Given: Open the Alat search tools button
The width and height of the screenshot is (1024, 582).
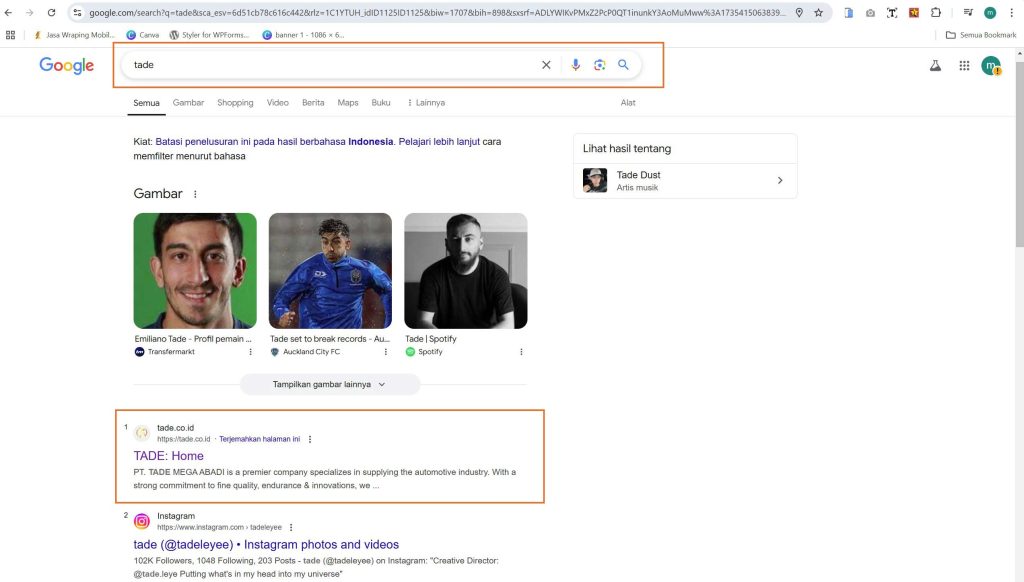Looking at the screenshot, I should [x=628, y=103].
